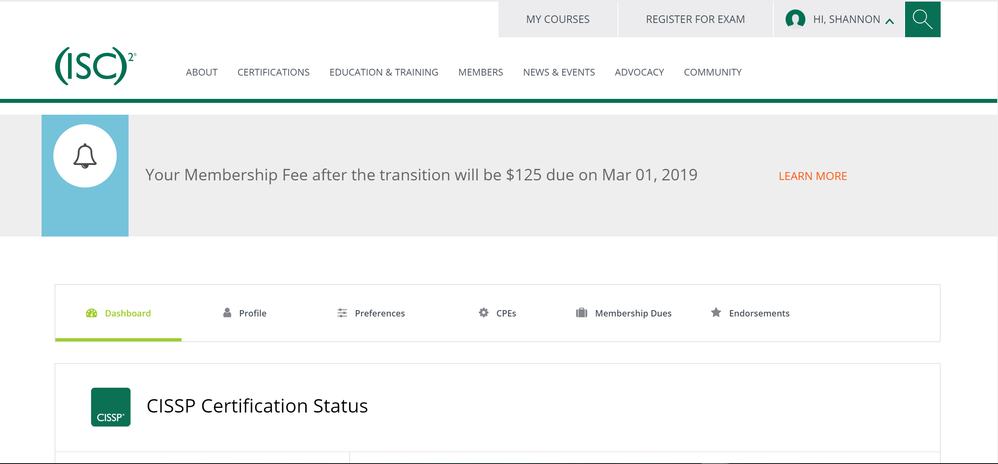Click the CPEs gear icon
Screen dimensions: 998x464
click(x=484, y=313)
